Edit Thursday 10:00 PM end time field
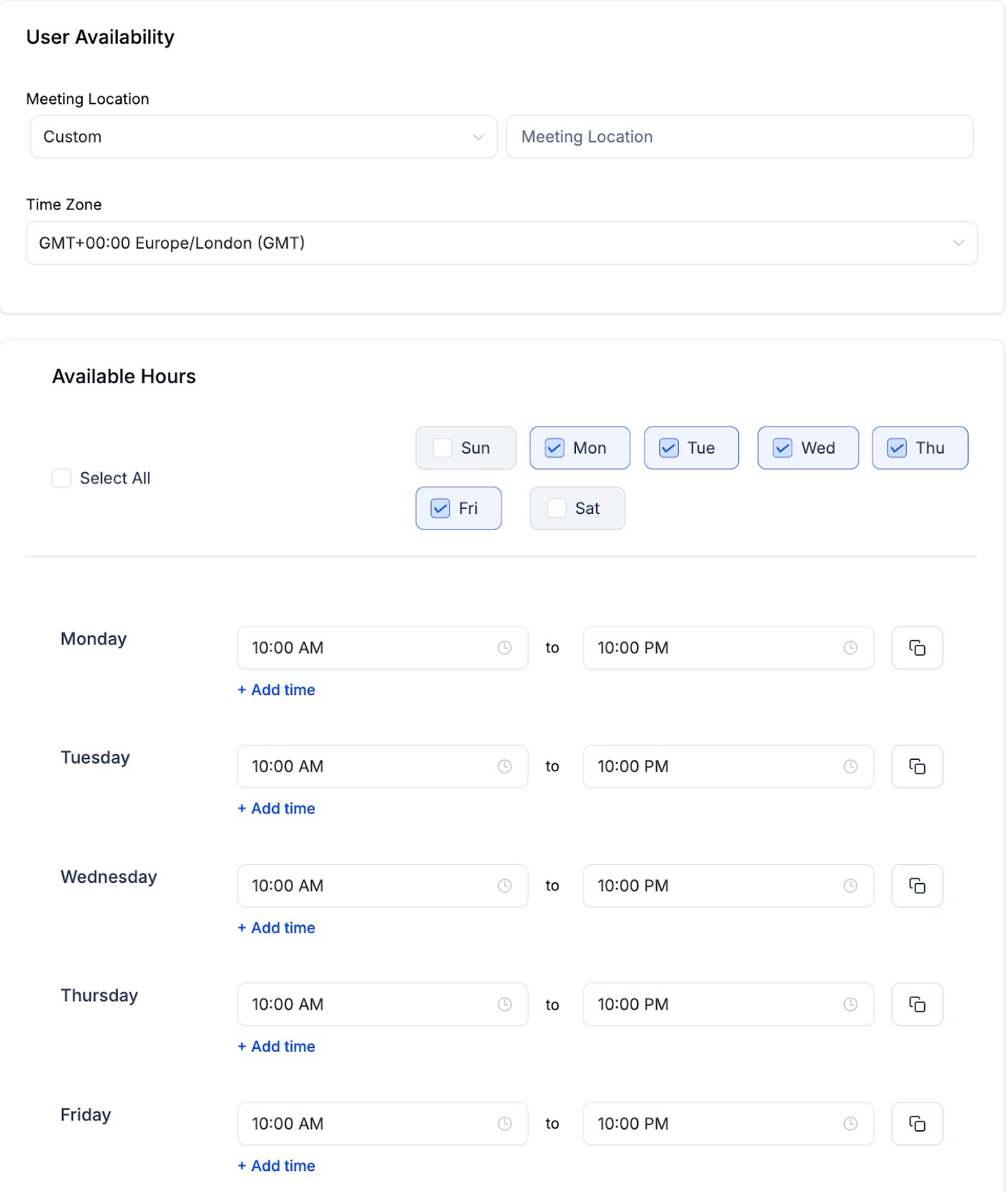This screenshot has height=1192, width=1008. pyautogui.click(x=728, y=1004)
